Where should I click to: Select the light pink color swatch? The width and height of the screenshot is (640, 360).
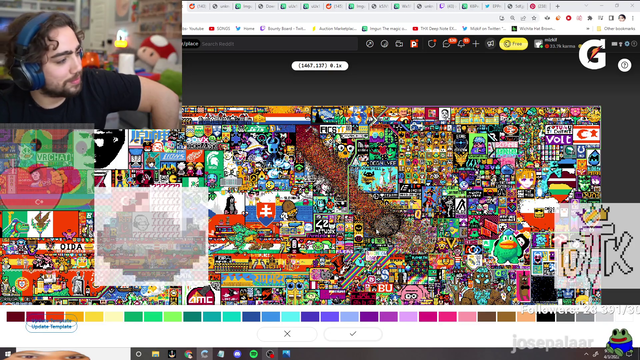point(467,316)
